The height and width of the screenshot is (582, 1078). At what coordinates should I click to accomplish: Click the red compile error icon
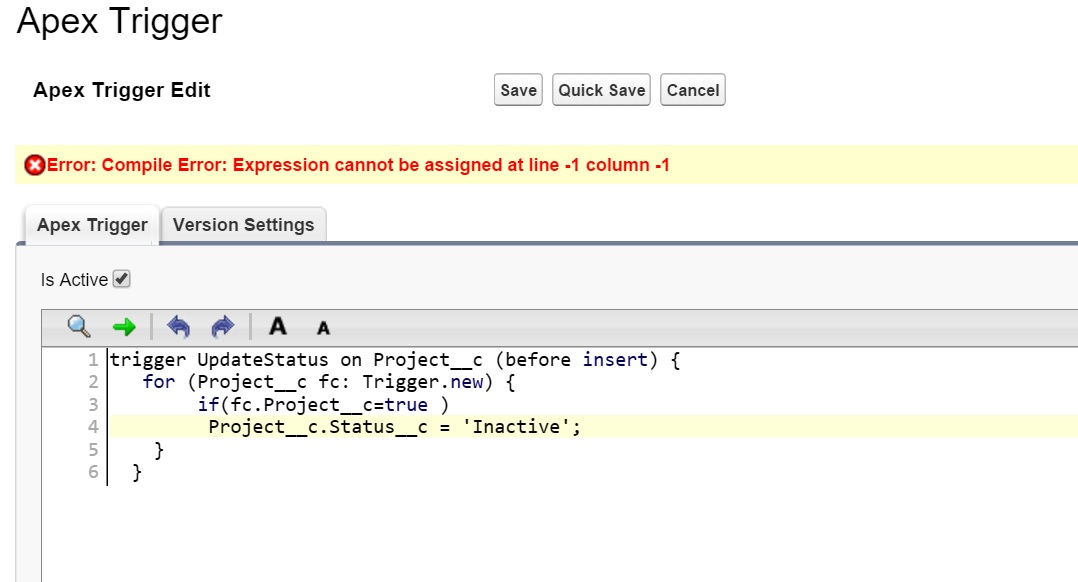point(34,165)
